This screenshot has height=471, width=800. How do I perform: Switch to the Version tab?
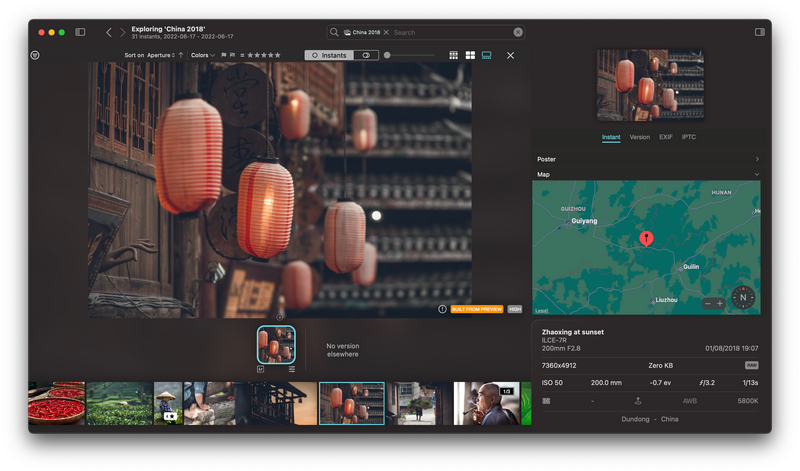coord(639,137)
